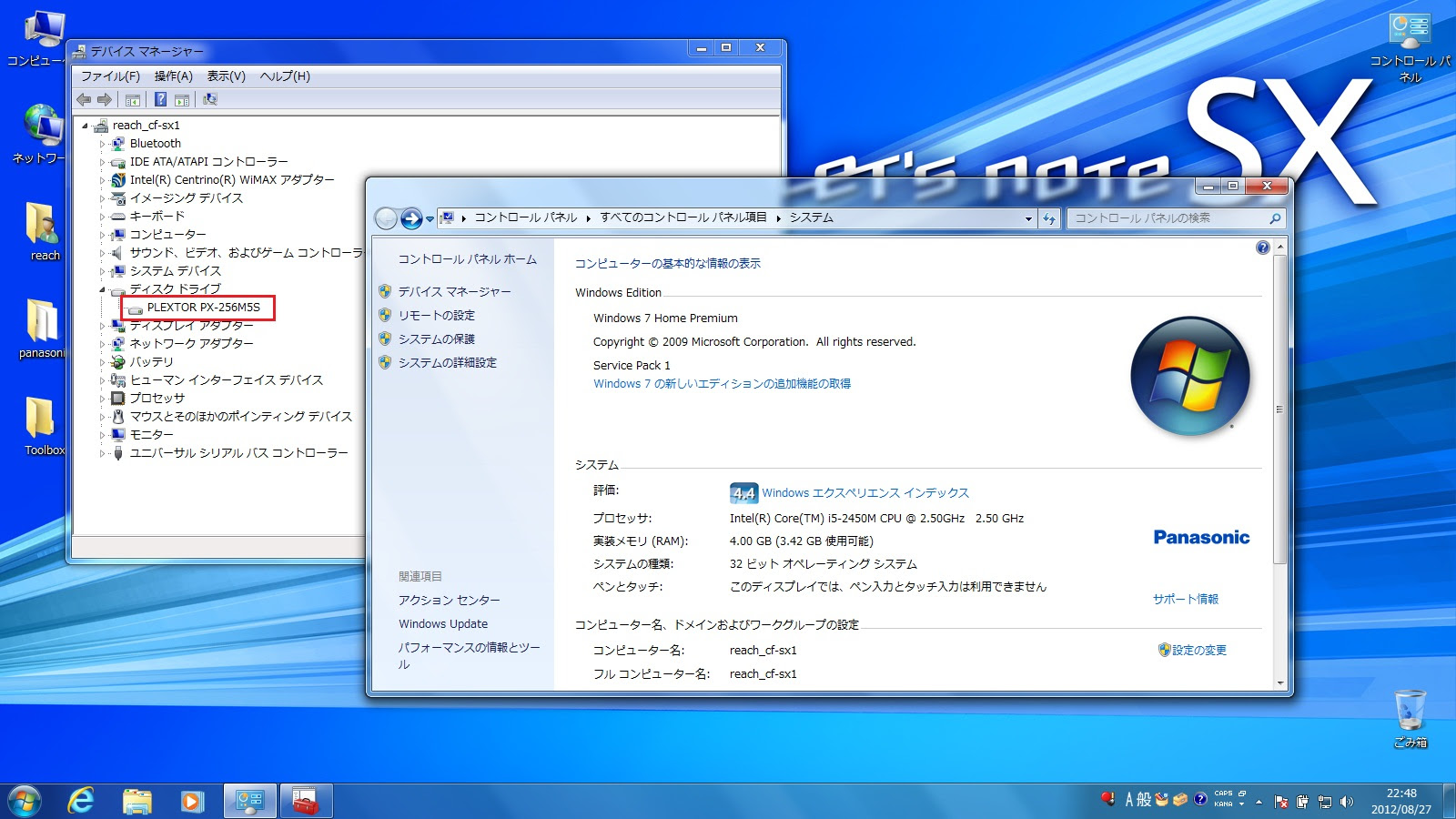Click the back button in System window
Image resolution: width=1456 pixels, height=819 pixels.
(x=386, y=218)
